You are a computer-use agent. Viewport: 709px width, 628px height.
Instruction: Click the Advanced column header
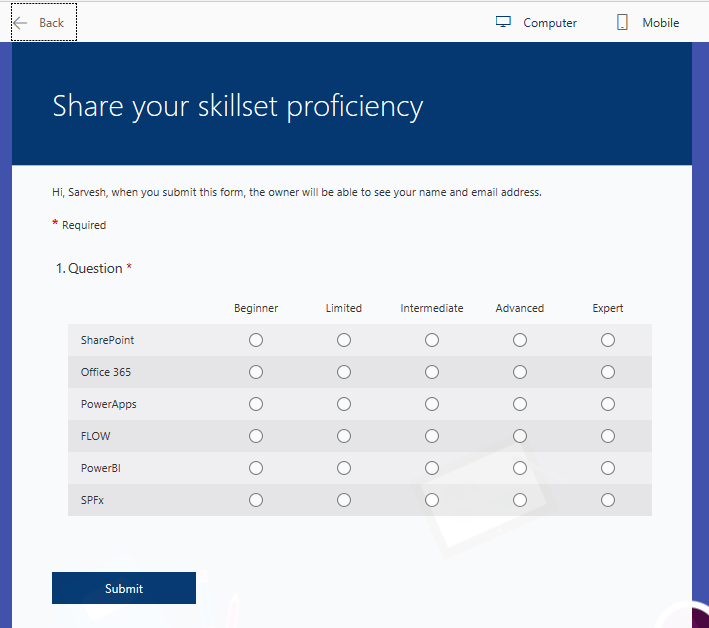[x=520, y=308]
